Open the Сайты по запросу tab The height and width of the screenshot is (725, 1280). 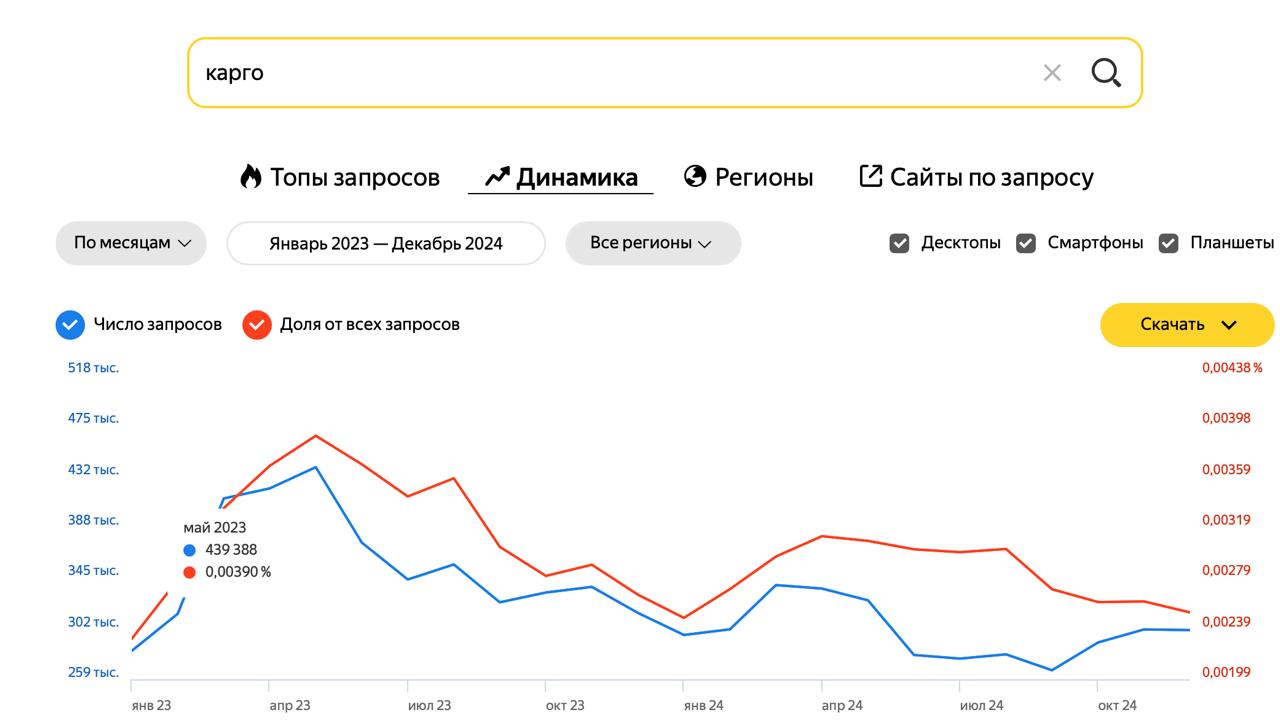991,178
